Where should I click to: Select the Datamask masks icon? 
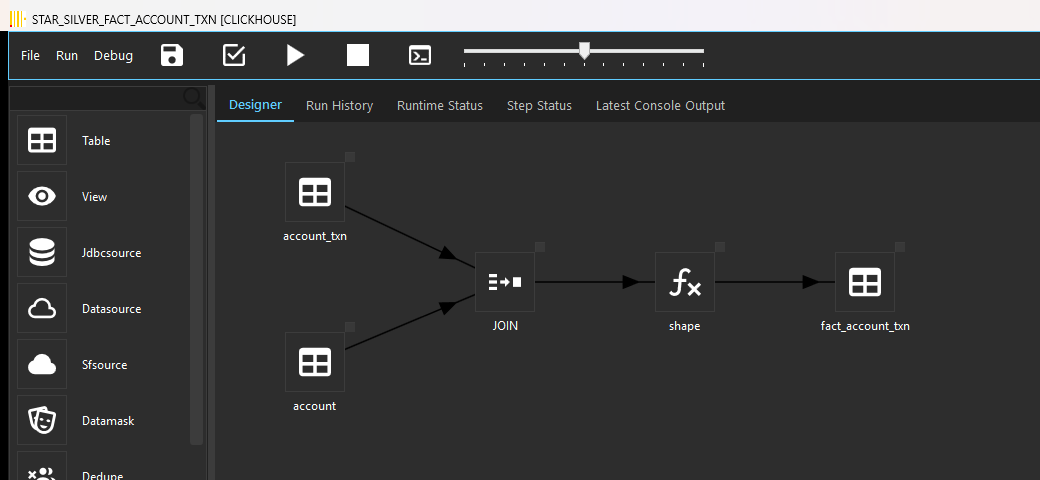(42, 420)
